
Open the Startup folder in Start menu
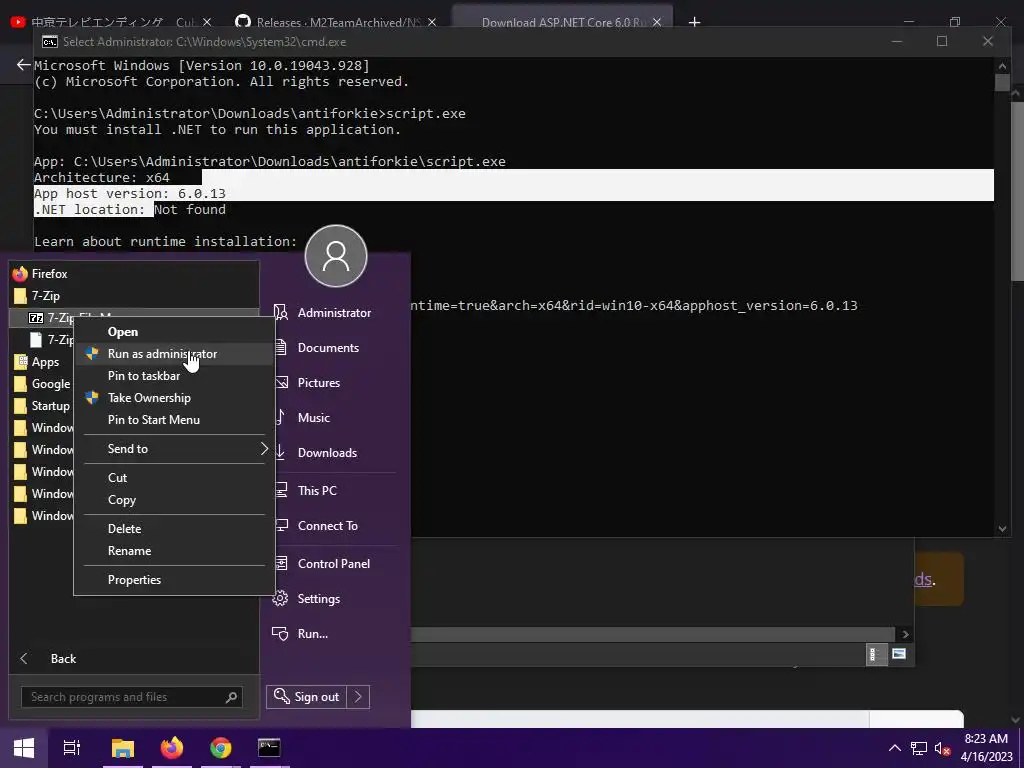tap(42, 406)
